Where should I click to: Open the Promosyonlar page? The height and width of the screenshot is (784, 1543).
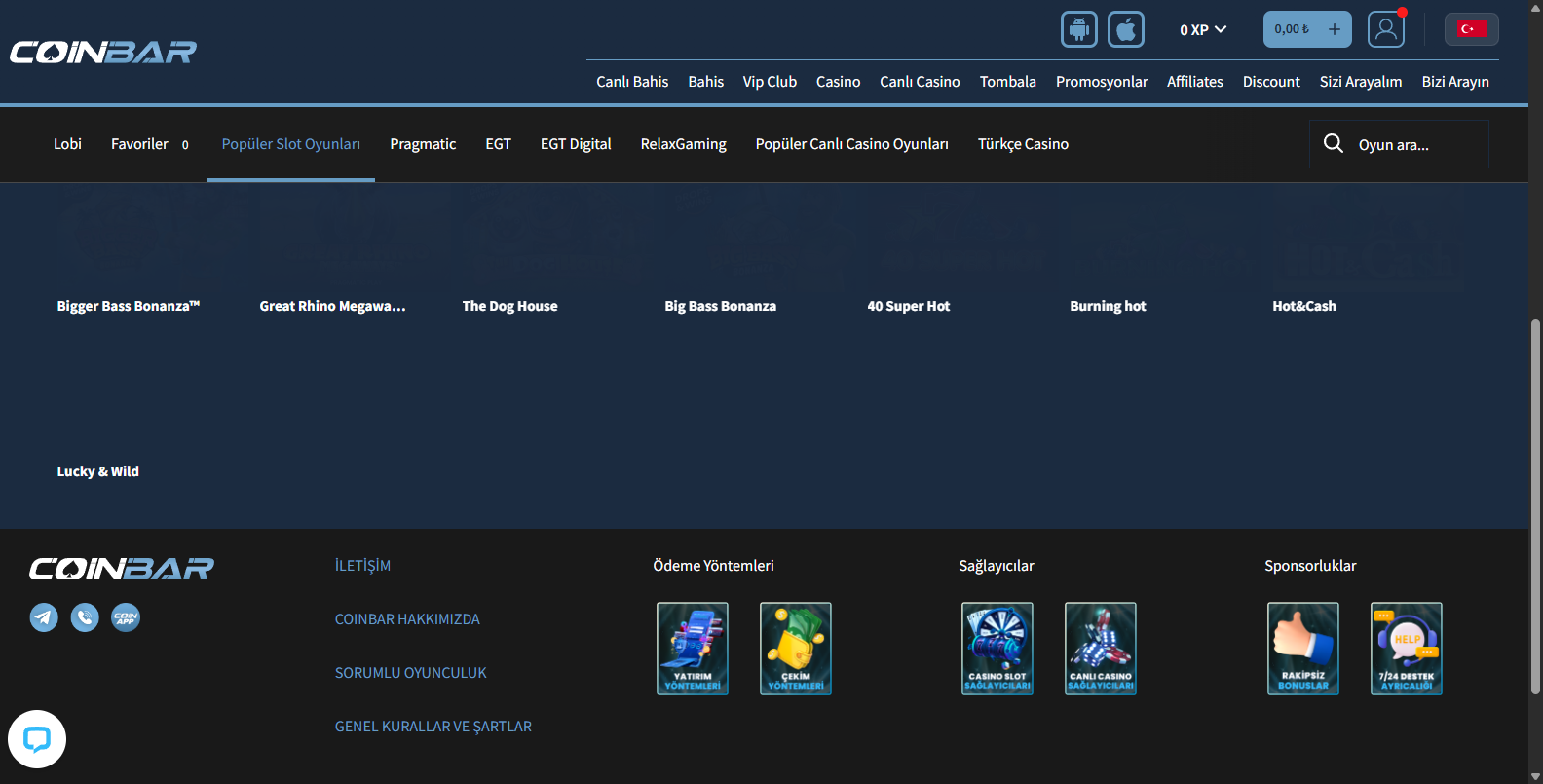1102,82
